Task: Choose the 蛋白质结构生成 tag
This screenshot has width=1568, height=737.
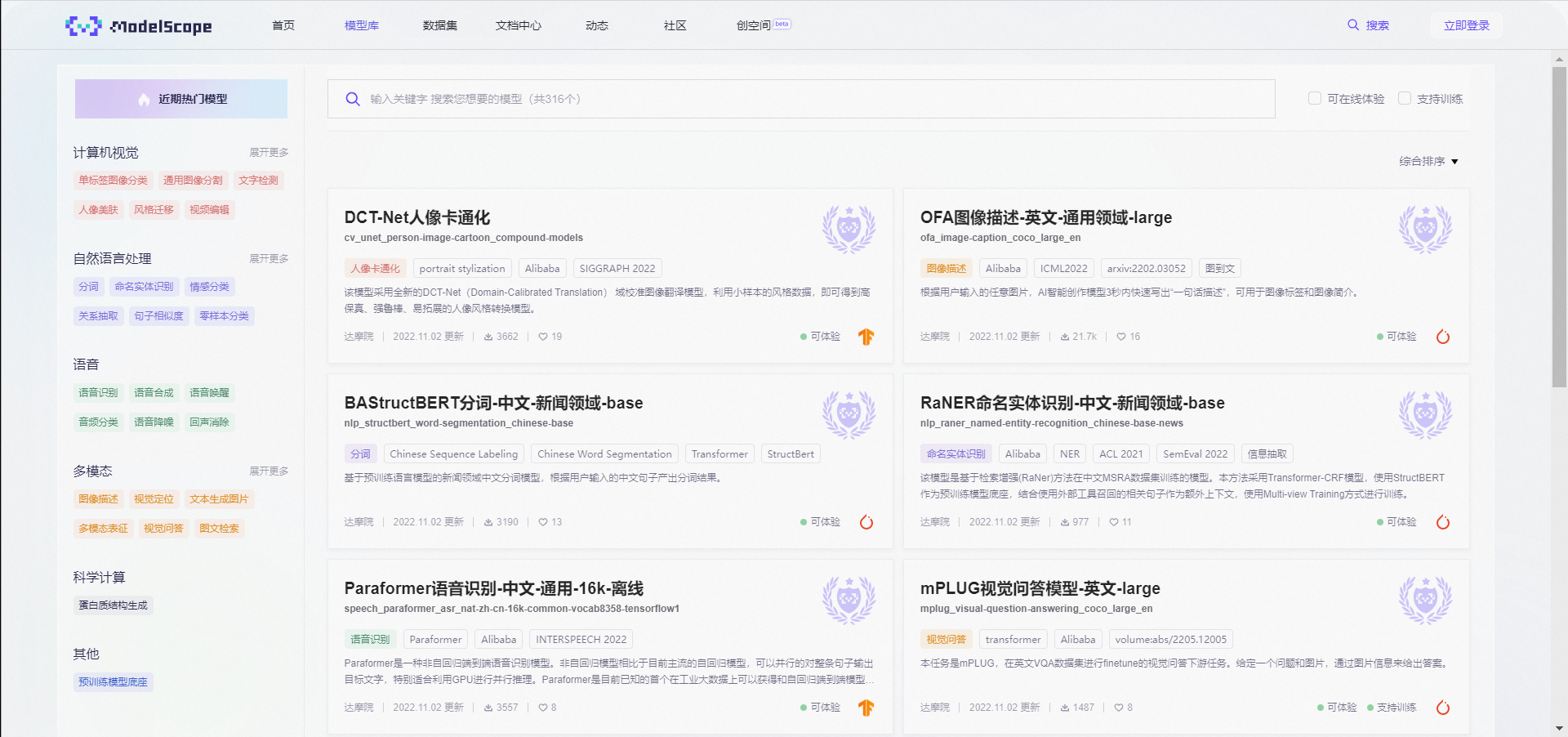Action: (114, 605)
